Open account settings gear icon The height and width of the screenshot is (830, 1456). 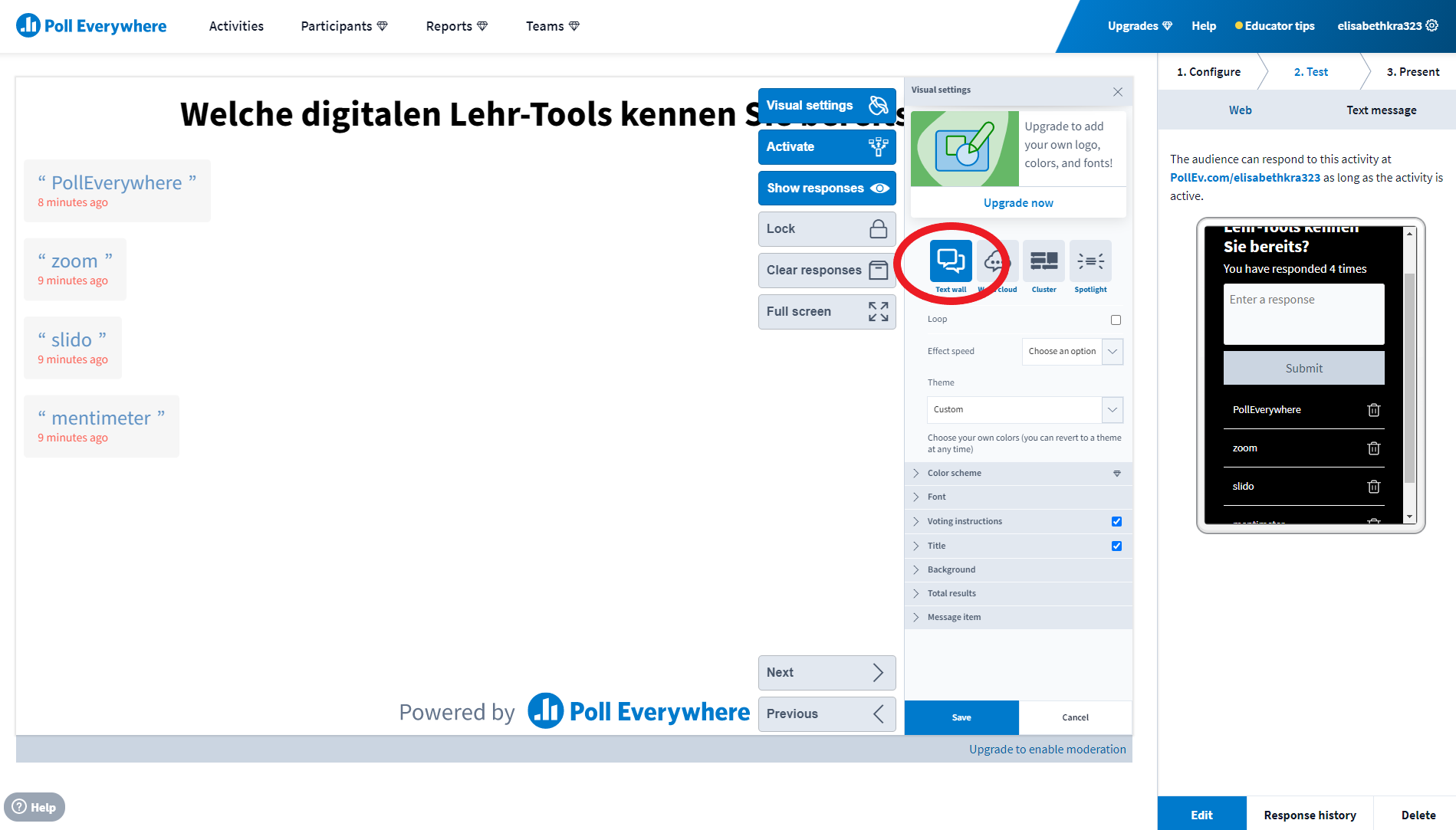pos(1431,25)
